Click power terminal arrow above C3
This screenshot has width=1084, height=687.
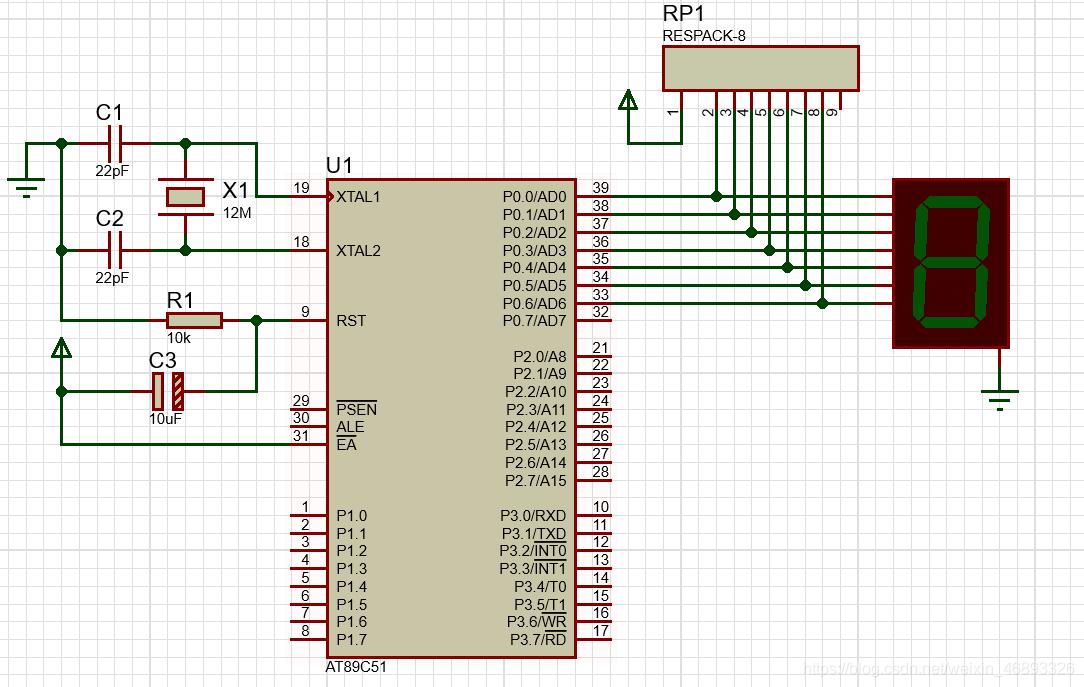click(62, 348)
